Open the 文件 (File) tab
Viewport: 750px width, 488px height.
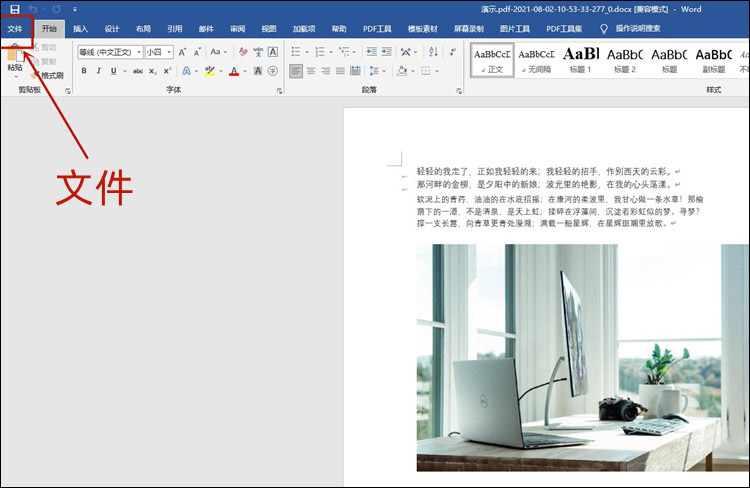pos(15,29)
